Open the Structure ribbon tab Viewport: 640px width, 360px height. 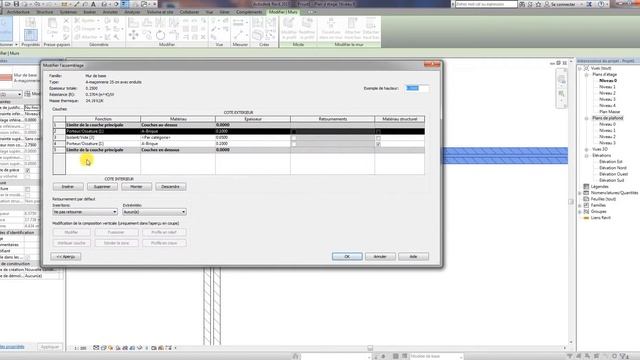45,12
